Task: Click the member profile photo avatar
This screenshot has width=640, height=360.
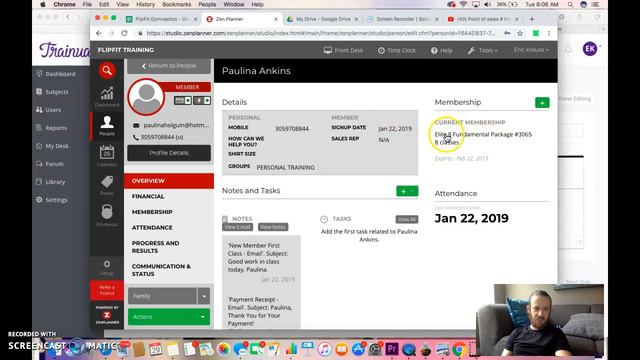Action: (x=146, y=97)
